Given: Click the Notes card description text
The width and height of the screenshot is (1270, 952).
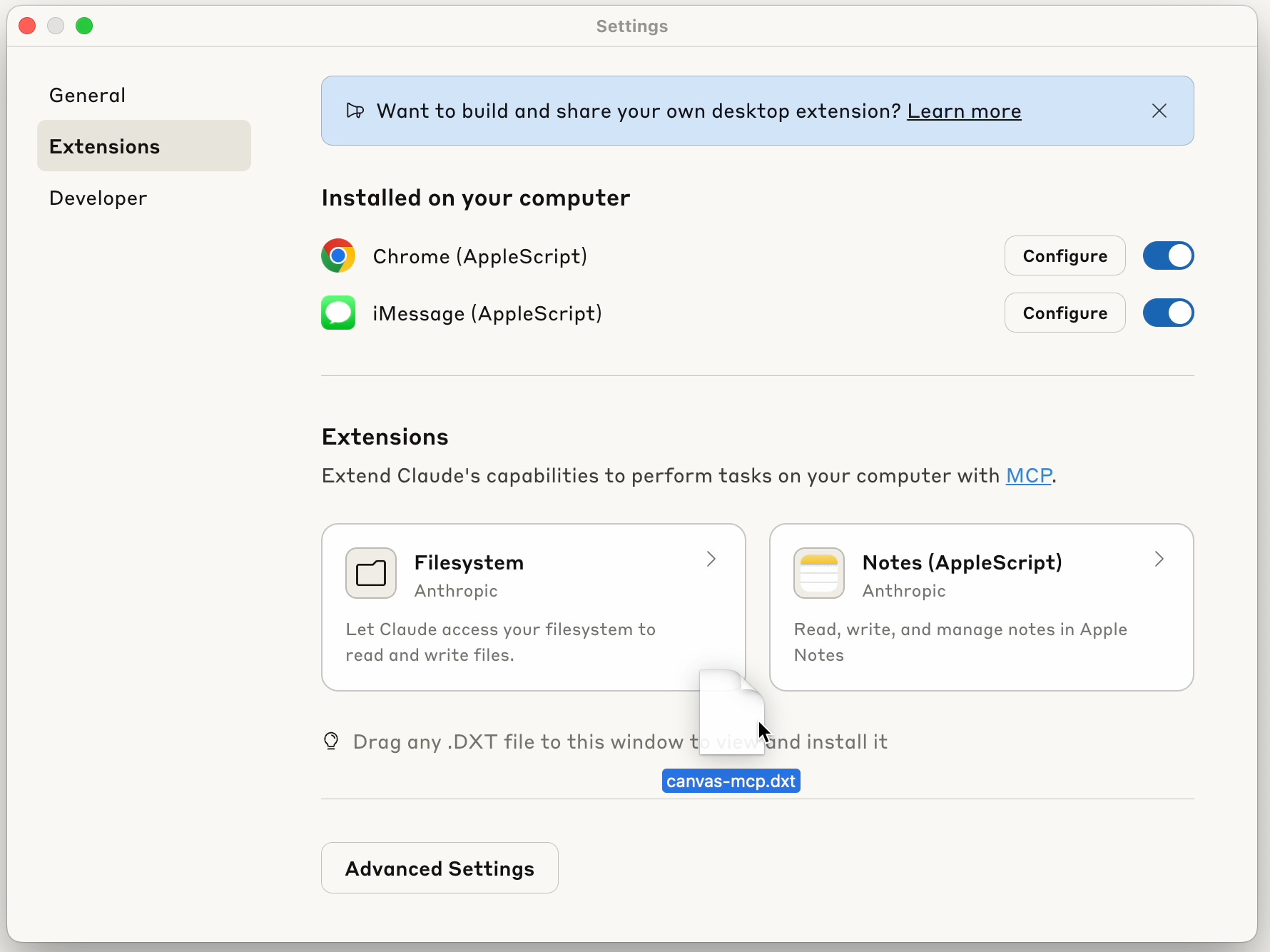Looking at the screenshot, I should (x=960, y=642).
